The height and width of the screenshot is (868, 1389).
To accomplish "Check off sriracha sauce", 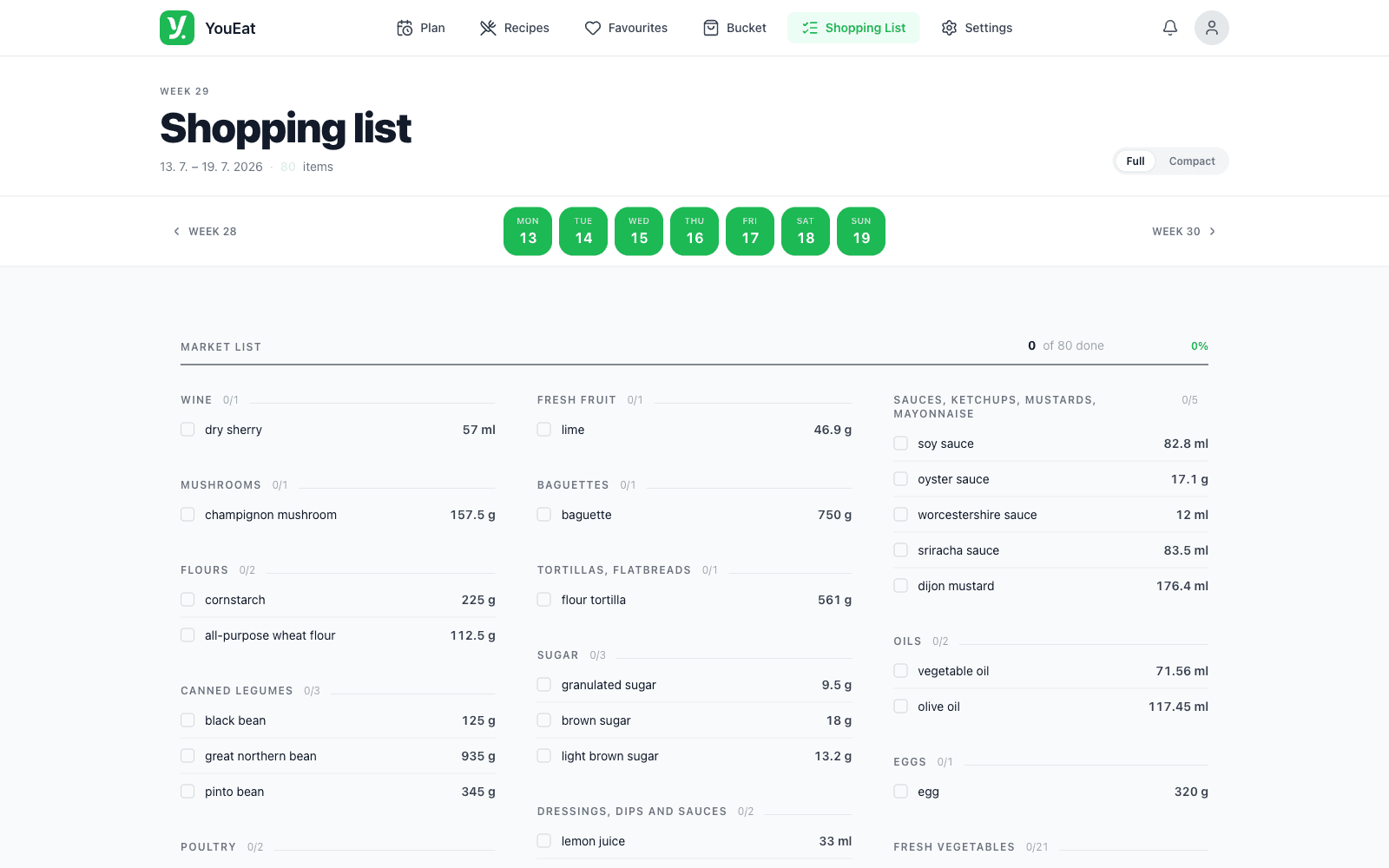I will pos(901,550).
